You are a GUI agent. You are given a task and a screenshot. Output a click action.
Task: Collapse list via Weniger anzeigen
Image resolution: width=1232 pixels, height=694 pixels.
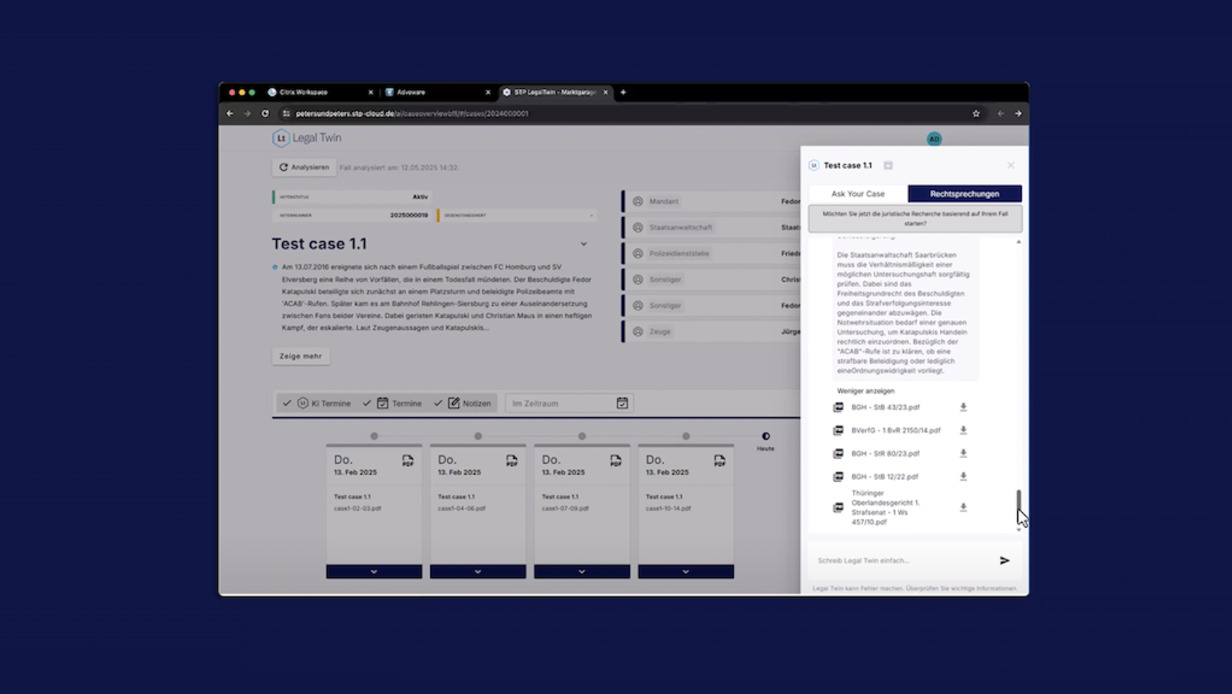tap(866, 391)
